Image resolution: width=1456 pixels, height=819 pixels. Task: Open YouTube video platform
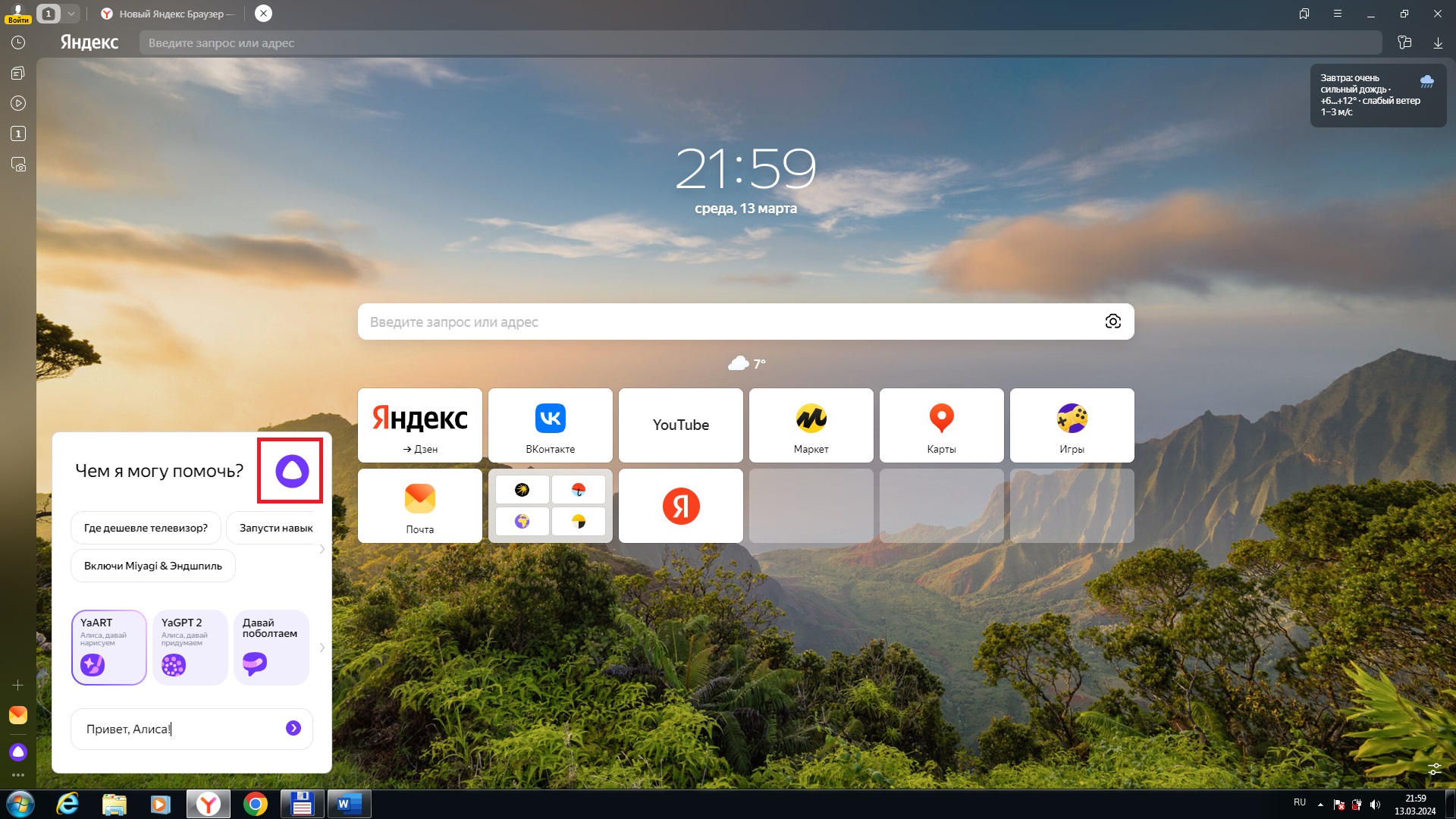click(681, 424)
